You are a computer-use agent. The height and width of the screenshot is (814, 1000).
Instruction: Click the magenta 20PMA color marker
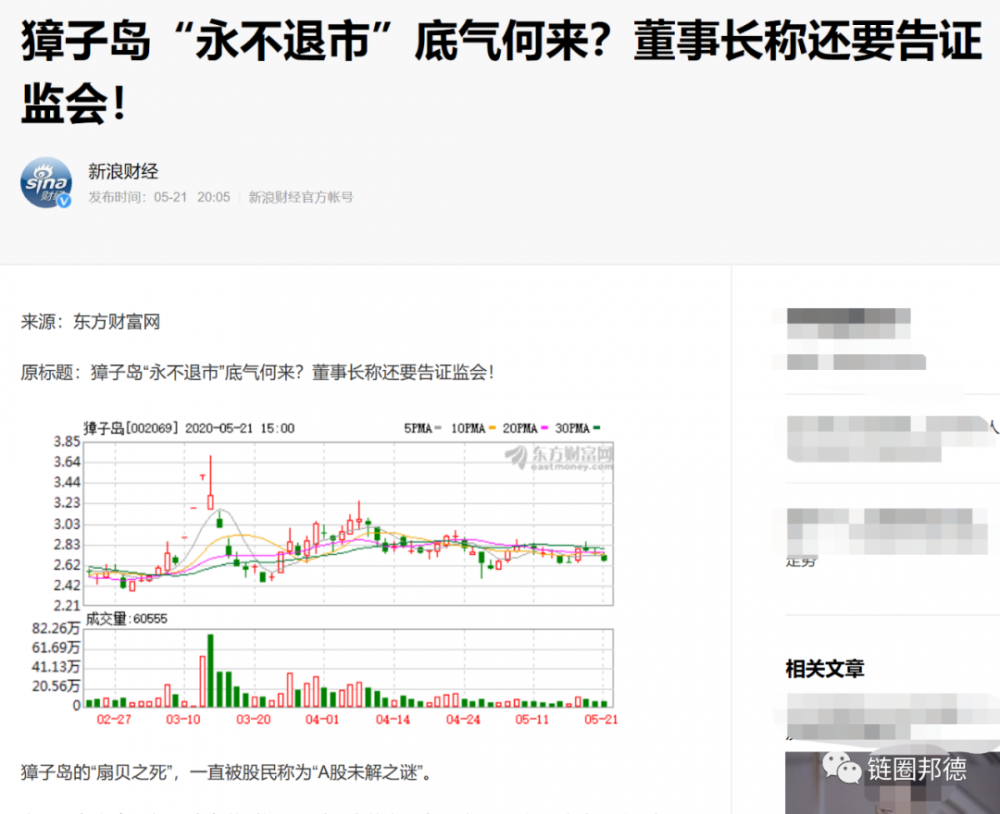pyautogui.click(x=544, y=428)
